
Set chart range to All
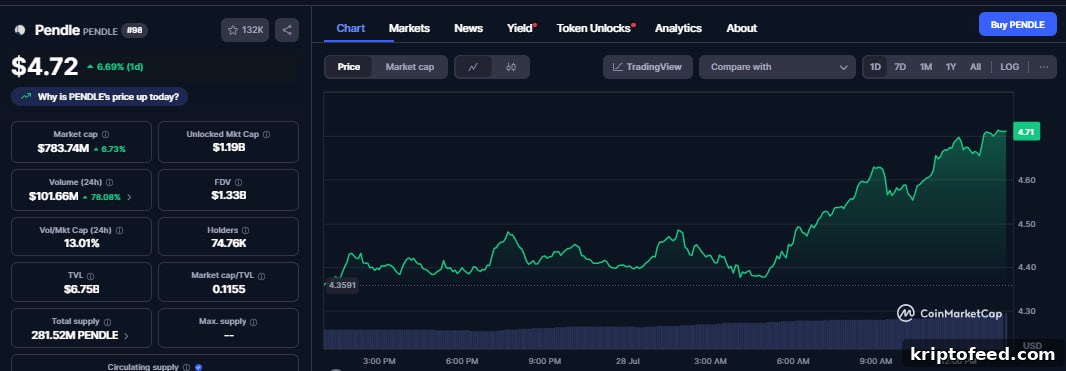[976, 67]
